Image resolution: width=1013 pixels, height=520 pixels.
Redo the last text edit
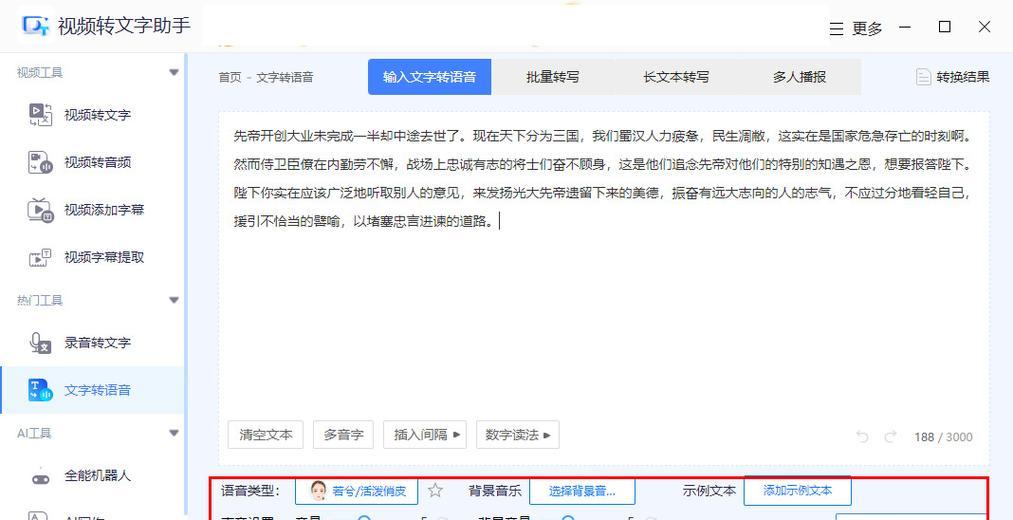pos(890,437)
